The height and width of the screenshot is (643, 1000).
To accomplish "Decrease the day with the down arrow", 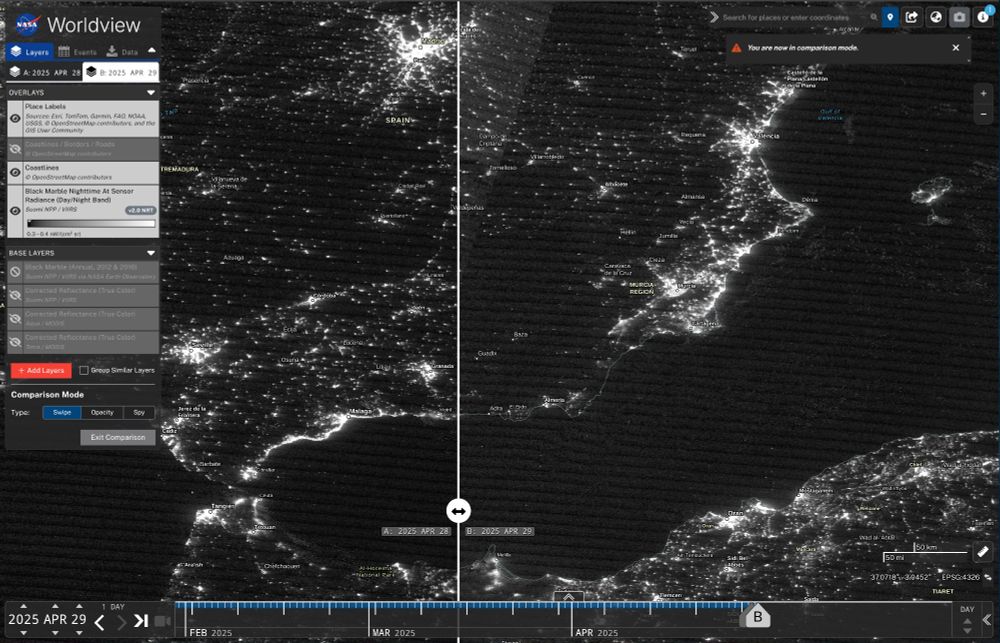I will coord(79,633).
